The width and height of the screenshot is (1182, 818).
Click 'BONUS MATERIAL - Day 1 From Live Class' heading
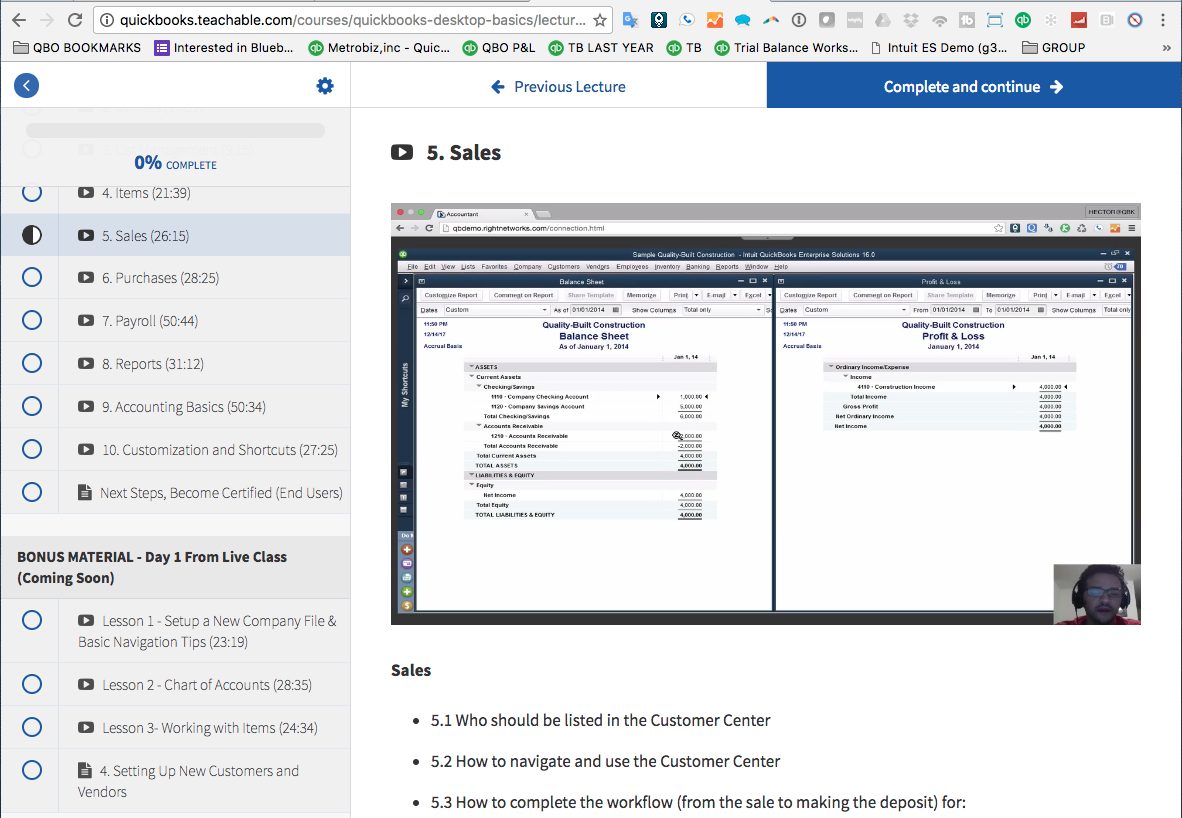click(x=152, y=567)
